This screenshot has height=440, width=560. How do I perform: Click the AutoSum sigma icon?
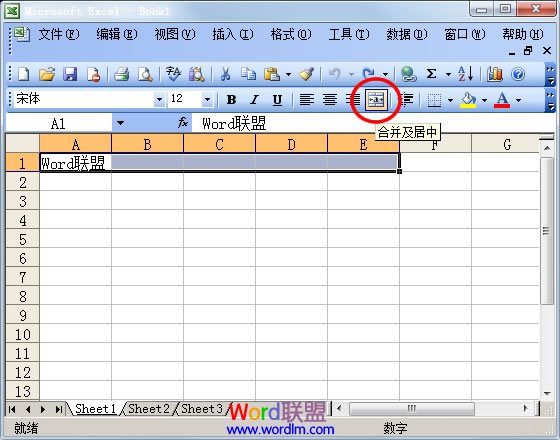pos(431,74)
